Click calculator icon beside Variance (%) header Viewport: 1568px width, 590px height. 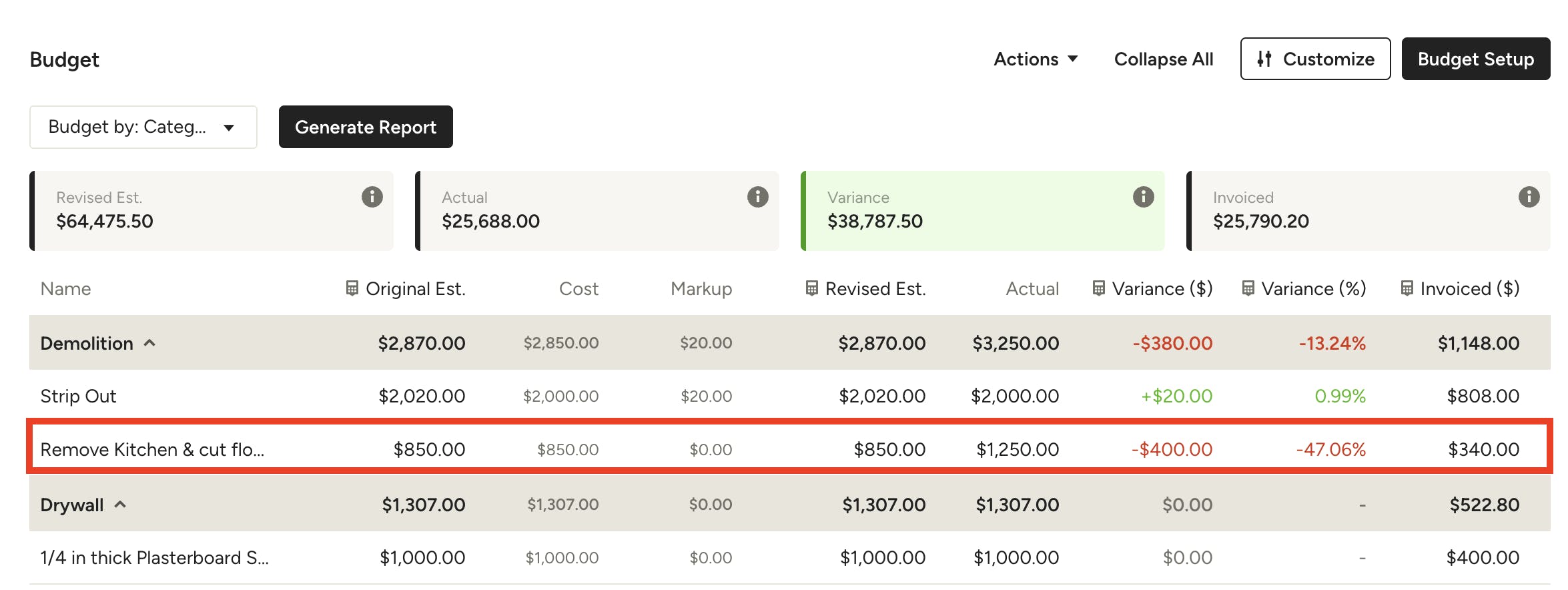tap(1248, 288)
